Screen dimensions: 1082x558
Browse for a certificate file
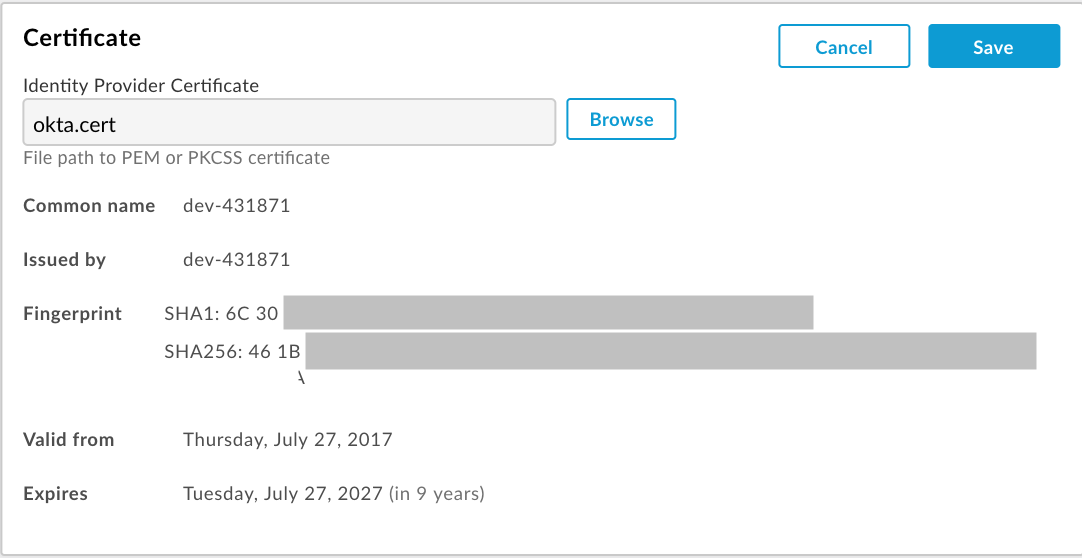tap(621, 119)
